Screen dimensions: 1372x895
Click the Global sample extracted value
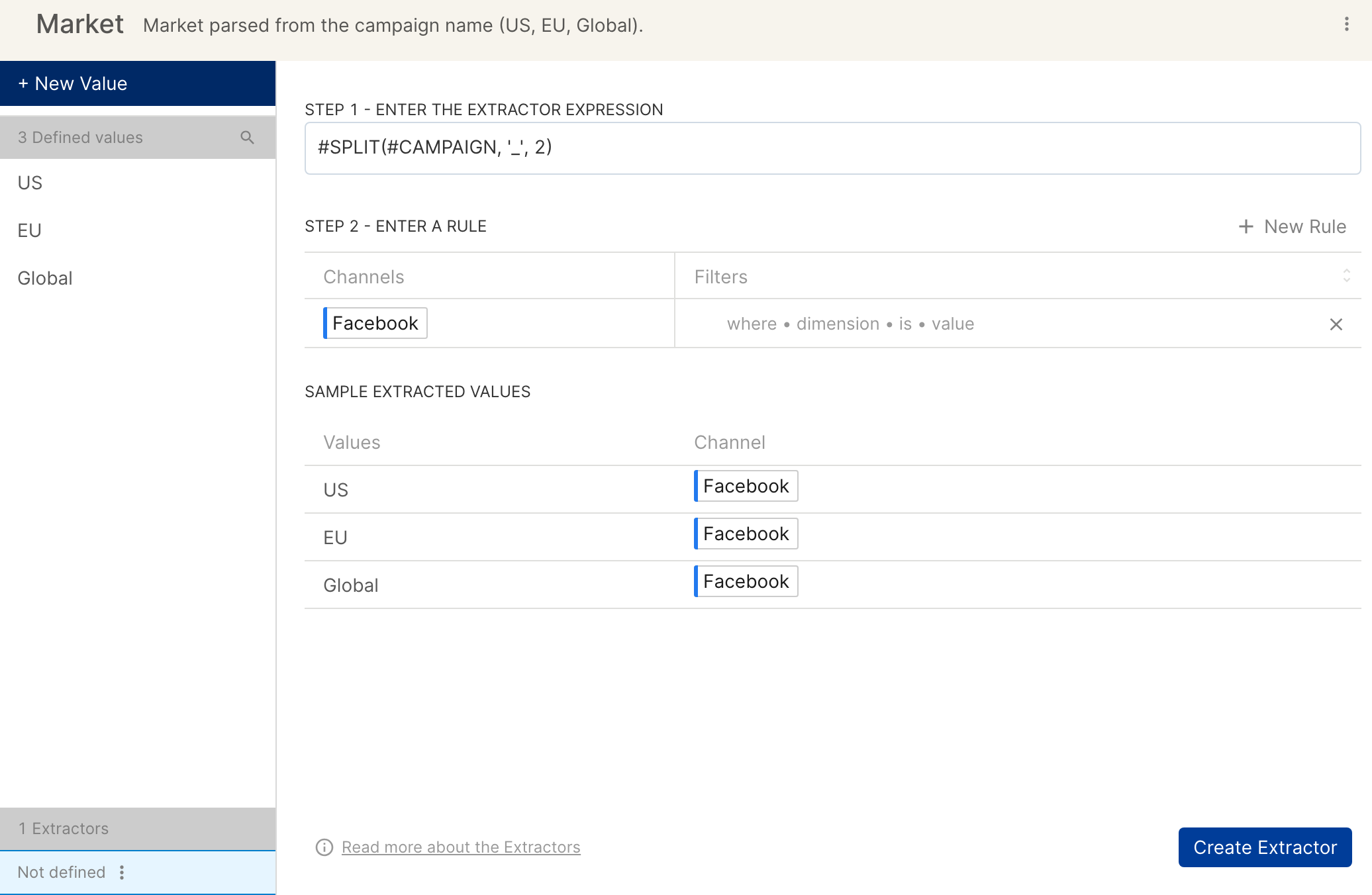coord(351,585)
